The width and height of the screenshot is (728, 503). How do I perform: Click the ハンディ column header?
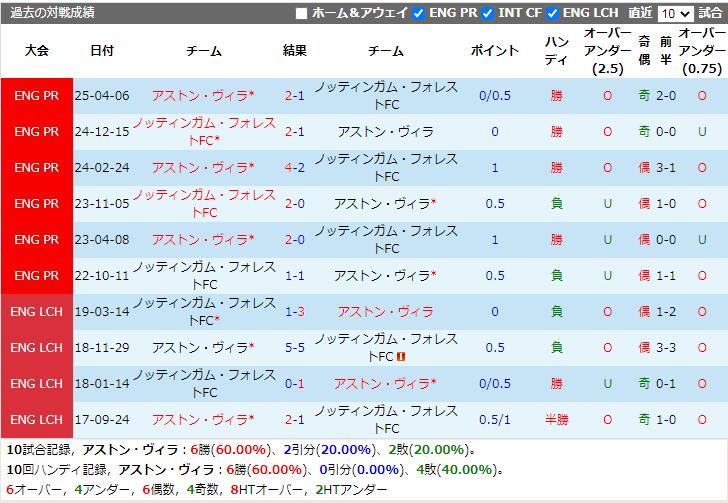click(x=556, y=51)
